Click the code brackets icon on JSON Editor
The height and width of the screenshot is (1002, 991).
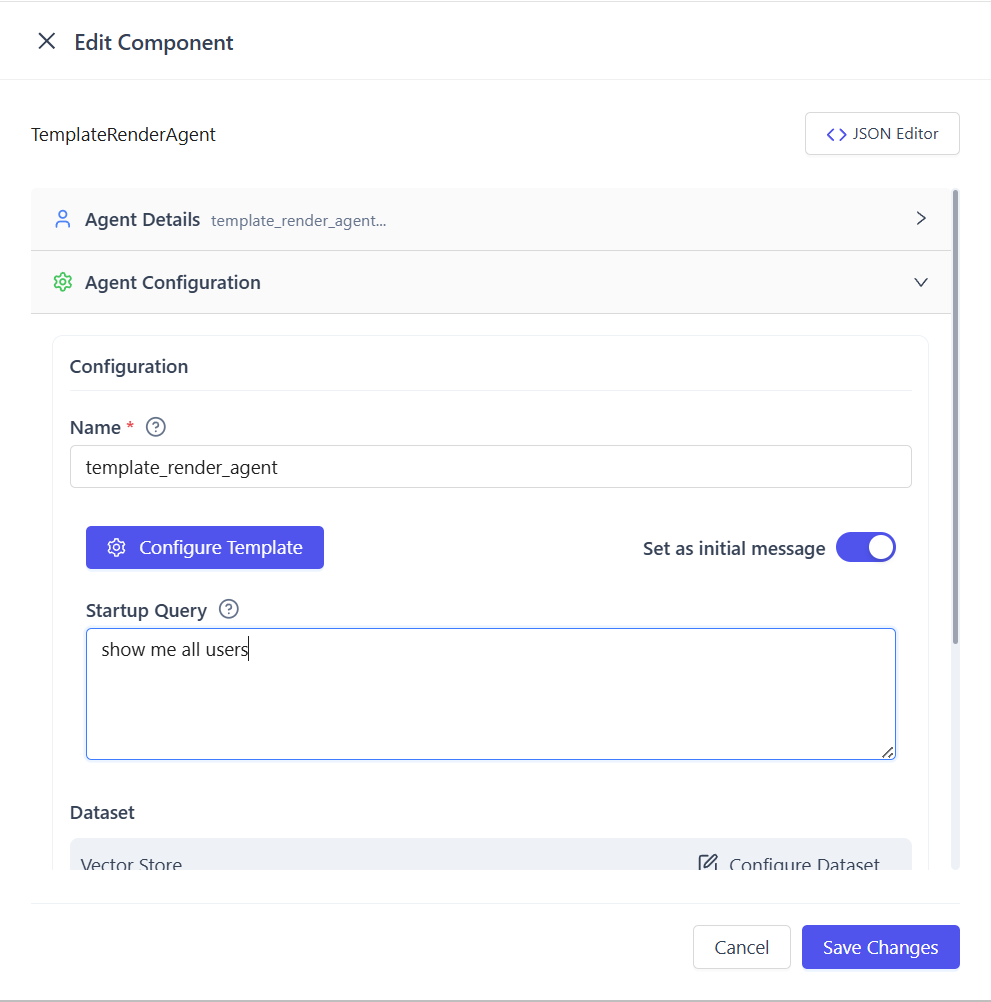coord(836,134)
